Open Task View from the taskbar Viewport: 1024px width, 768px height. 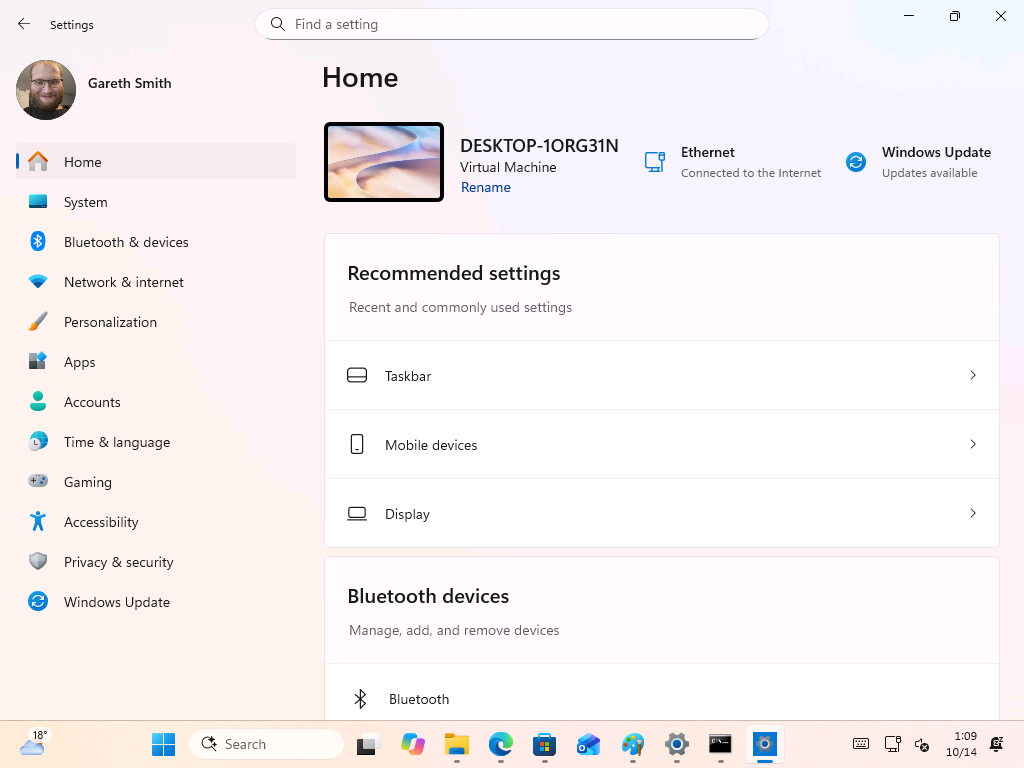pyautogui.click(x=369, y=744)
